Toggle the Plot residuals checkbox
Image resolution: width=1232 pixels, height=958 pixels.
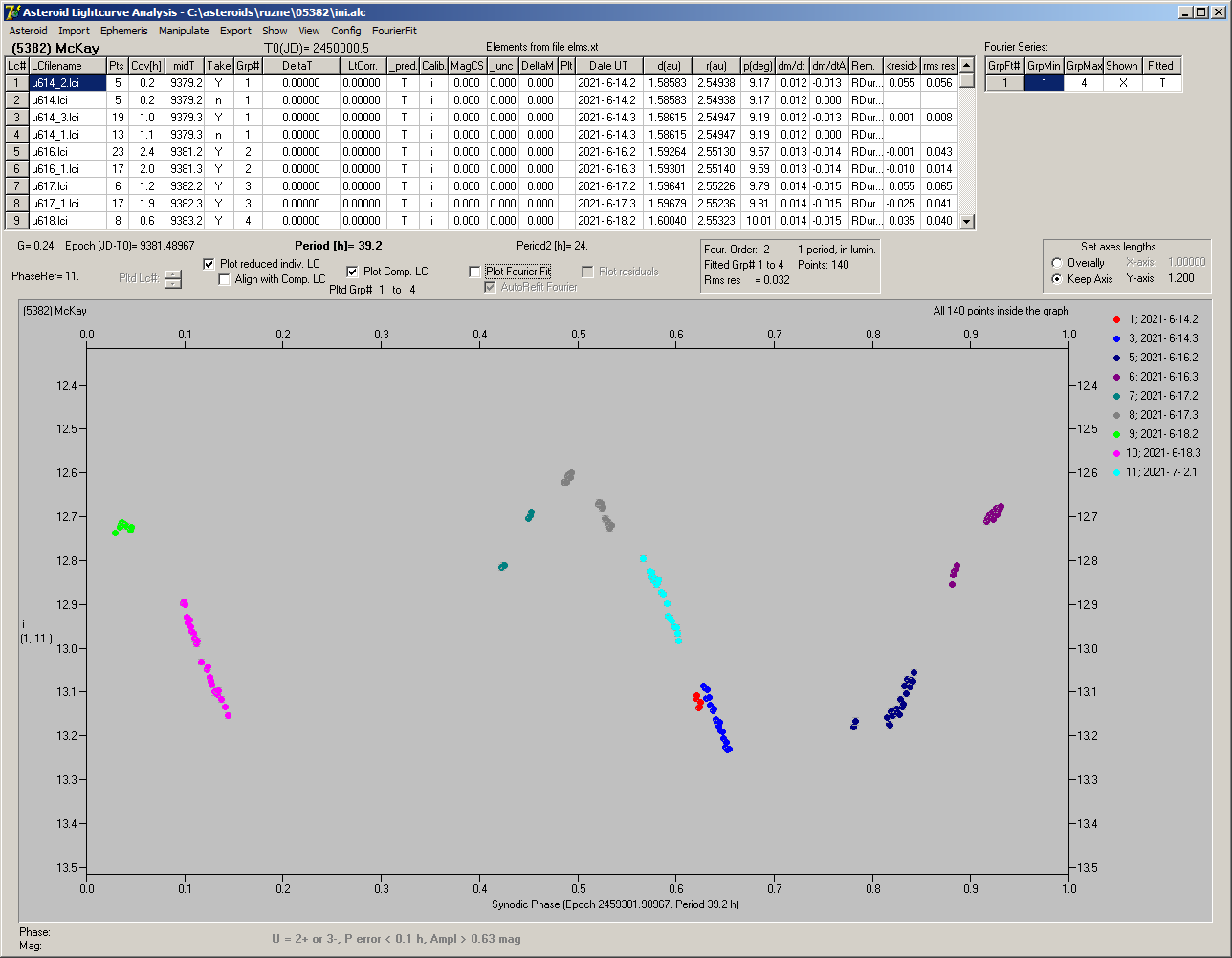[x=588, y=272]
